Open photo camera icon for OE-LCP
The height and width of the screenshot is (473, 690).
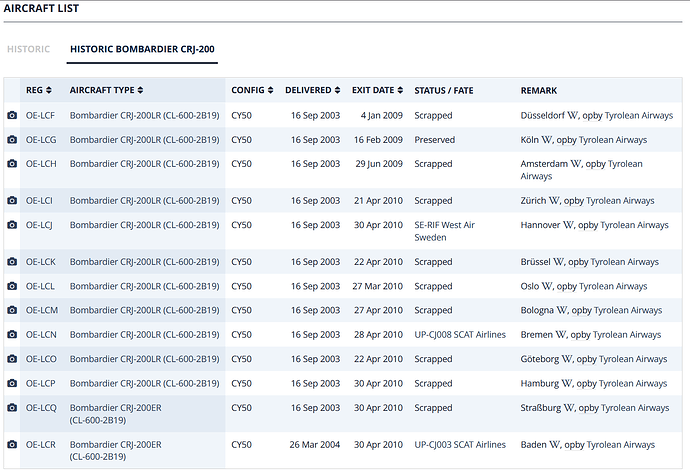[12, 383]
